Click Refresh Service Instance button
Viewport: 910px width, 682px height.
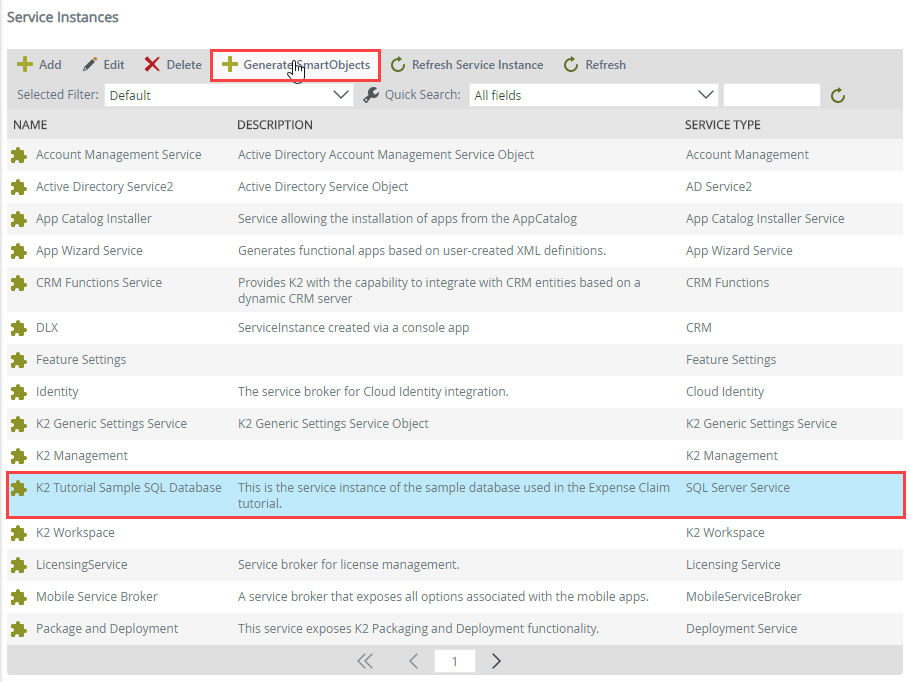[x=466, y=65]
